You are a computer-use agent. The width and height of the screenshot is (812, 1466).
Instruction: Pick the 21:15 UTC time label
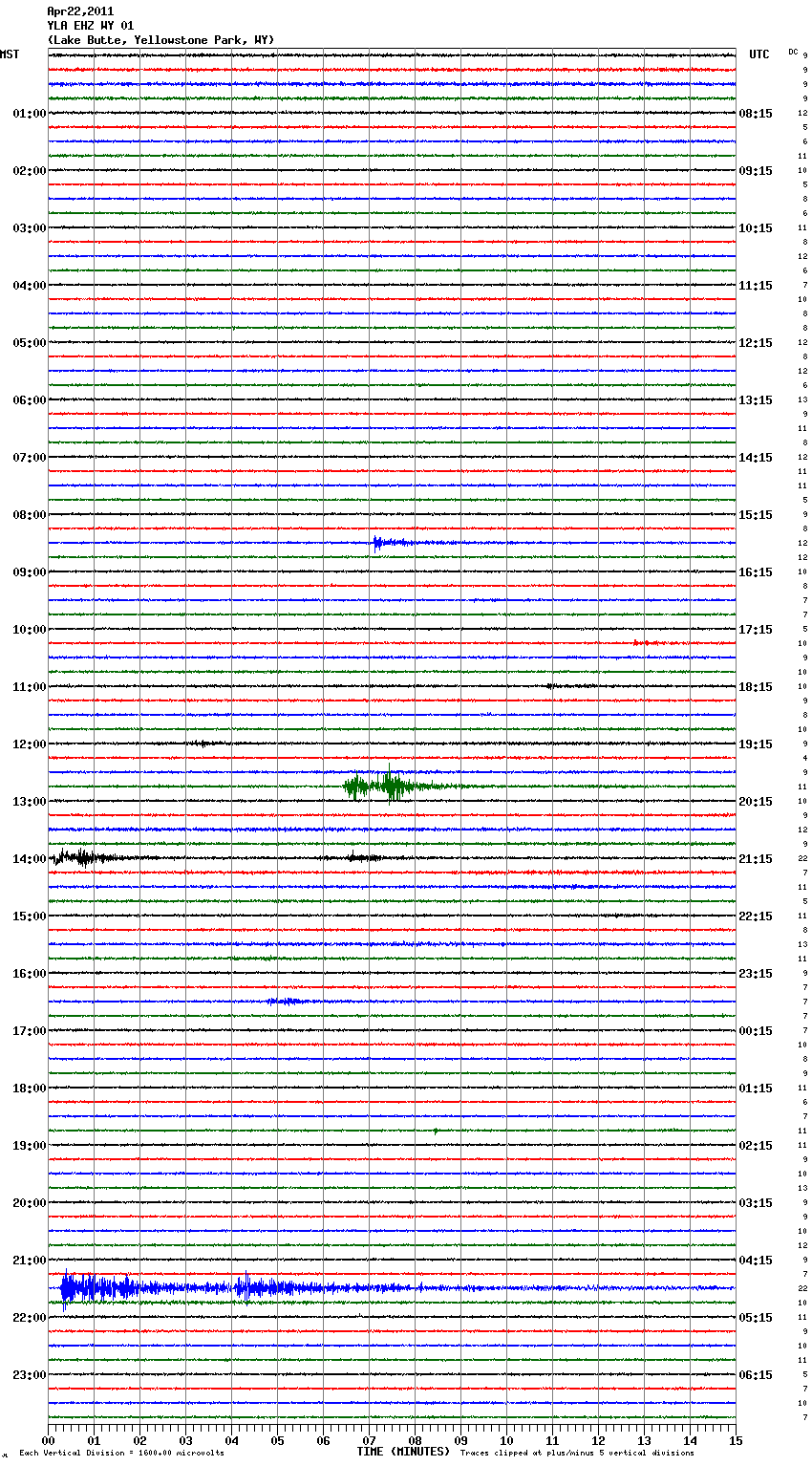pyautogui.click(x=756, y=859)
